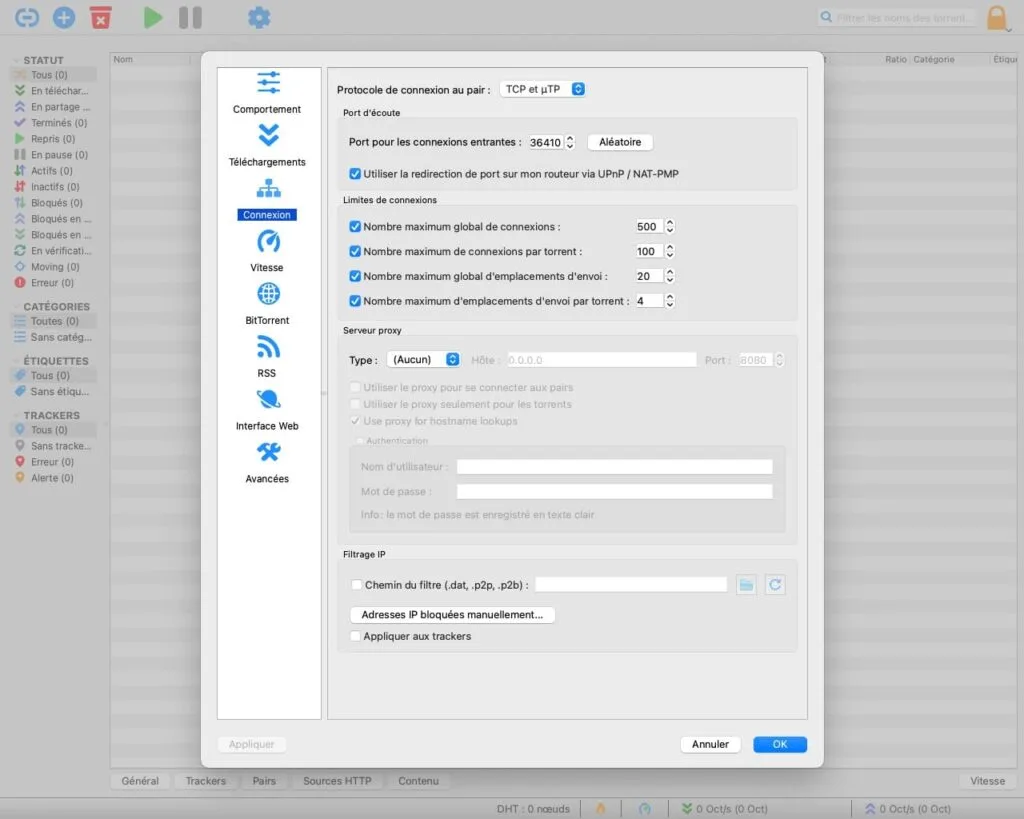Screen dimensions: 1024x819
Task: Enable Appliquer aux trackers checkbox
Action: pos(355,635)
